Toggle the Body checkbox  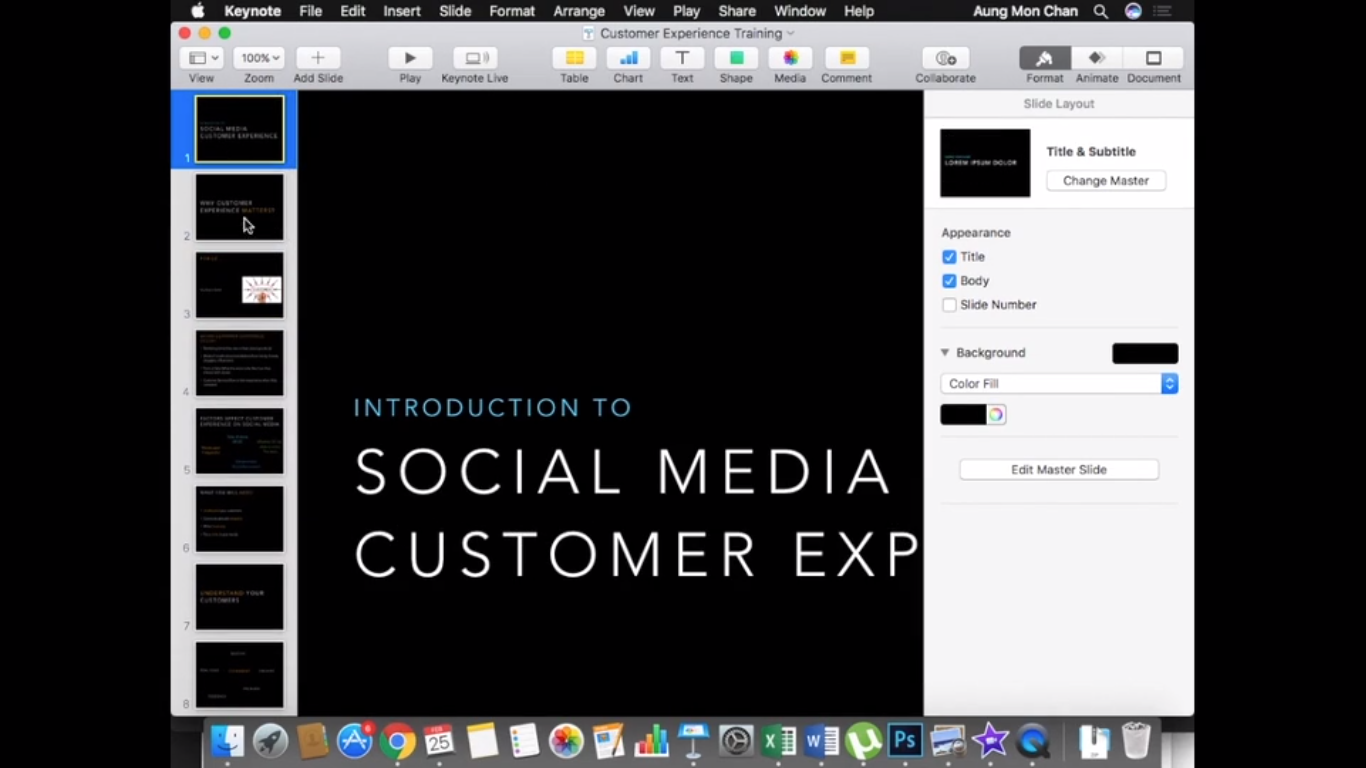pos(949,281)
